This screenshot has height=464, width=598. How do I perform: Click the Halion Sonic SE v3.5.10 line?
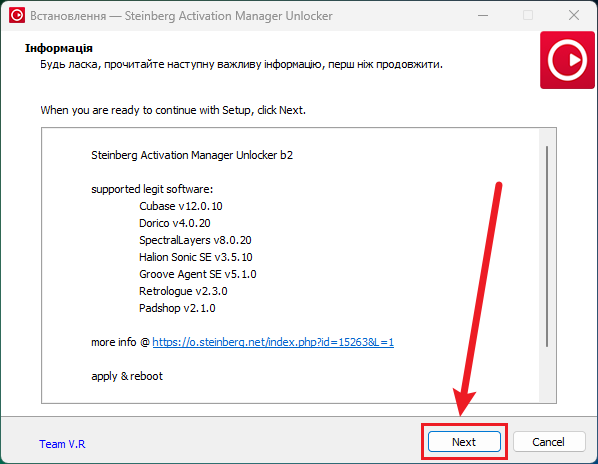[196, 257]
